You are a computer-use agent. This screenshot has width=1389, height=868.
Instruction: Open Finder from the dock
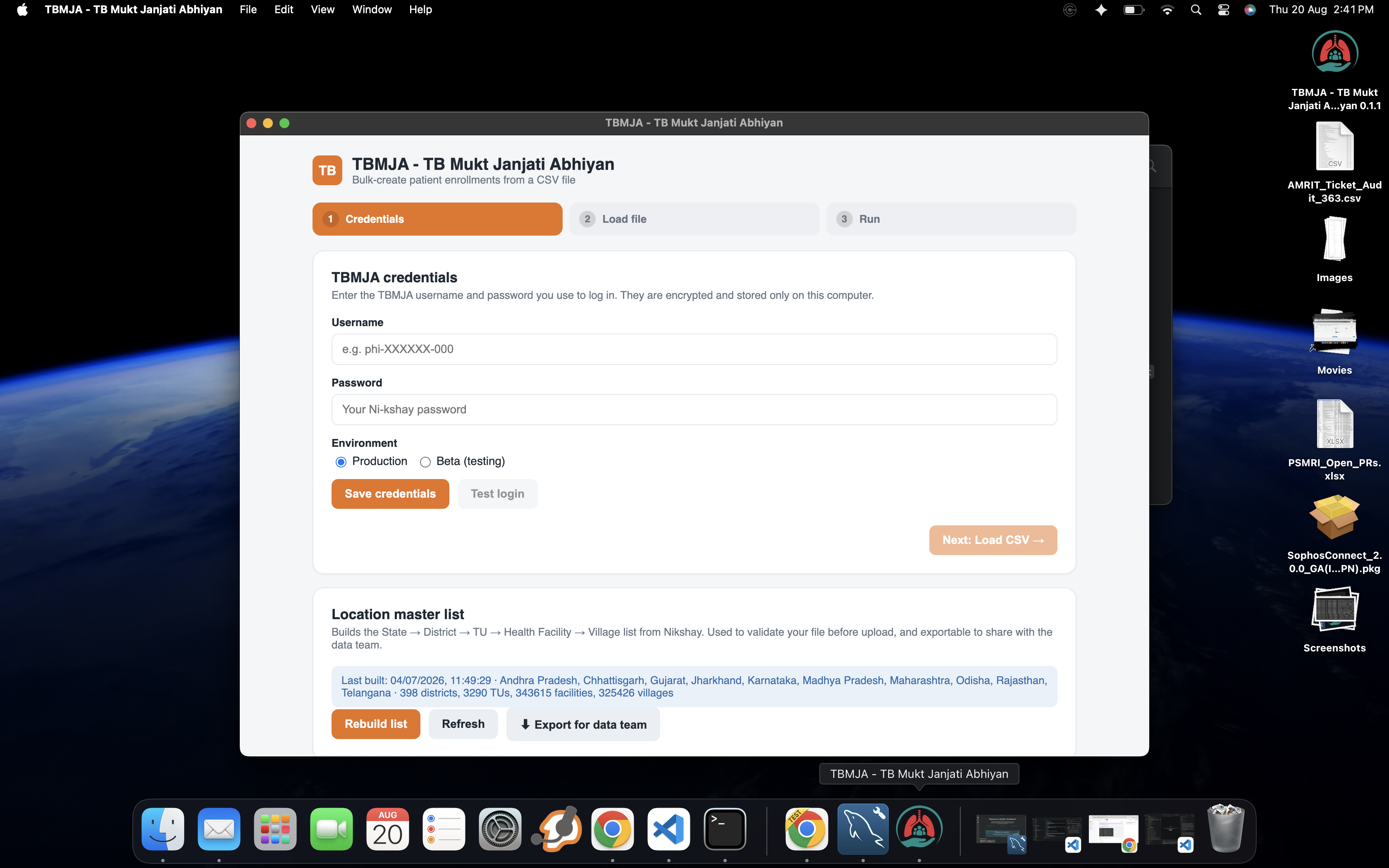click(163, 829)
